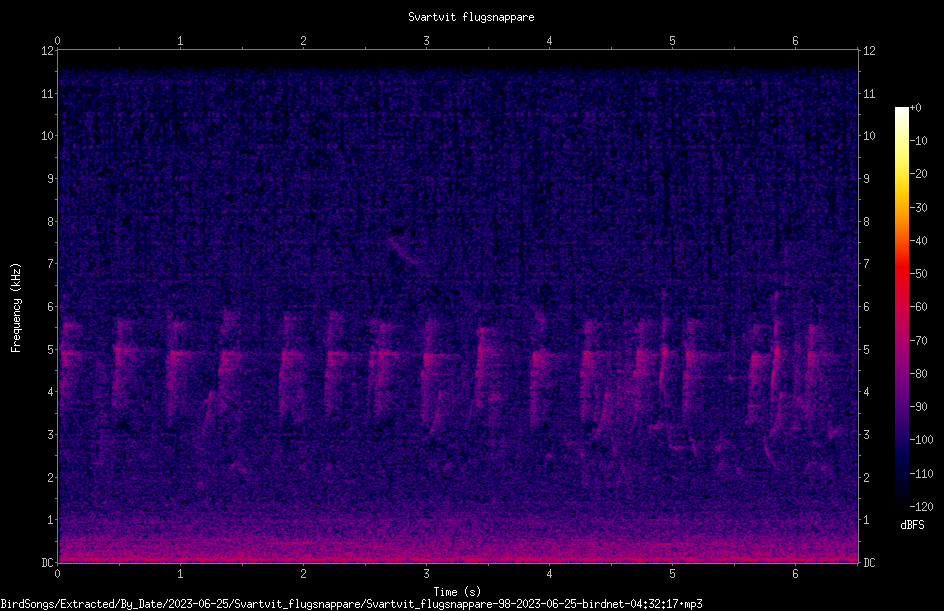Click the dBFS label under the color bar

tap(912, 526)
